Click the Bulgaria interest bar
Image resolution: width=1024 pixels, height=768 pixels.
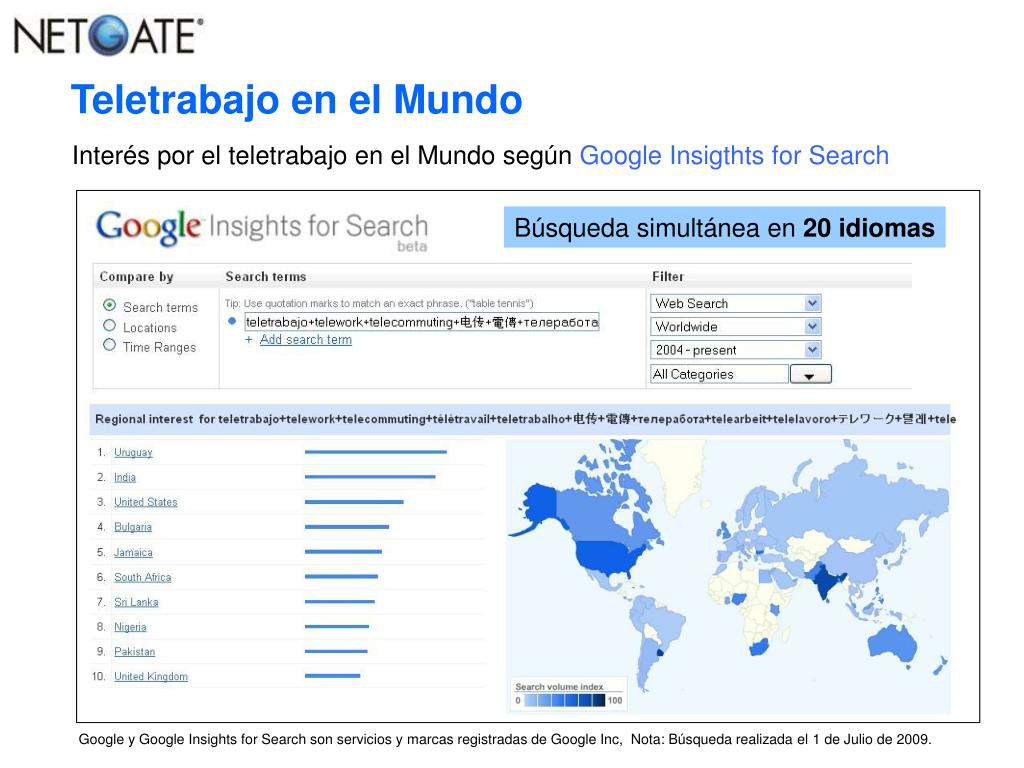(x=347, y=526)
